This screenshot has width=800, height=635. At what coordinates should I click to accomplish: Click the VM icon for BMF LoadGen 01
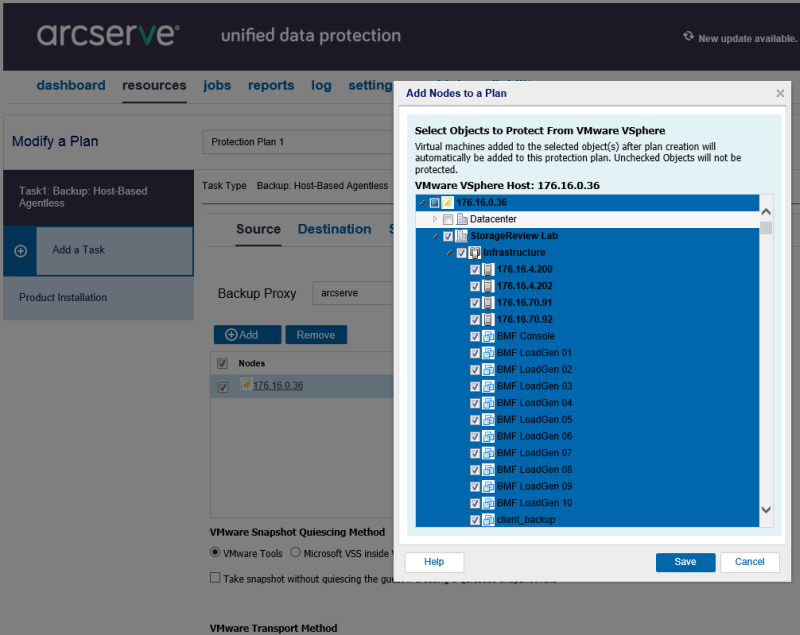click(x=488, y=353)
